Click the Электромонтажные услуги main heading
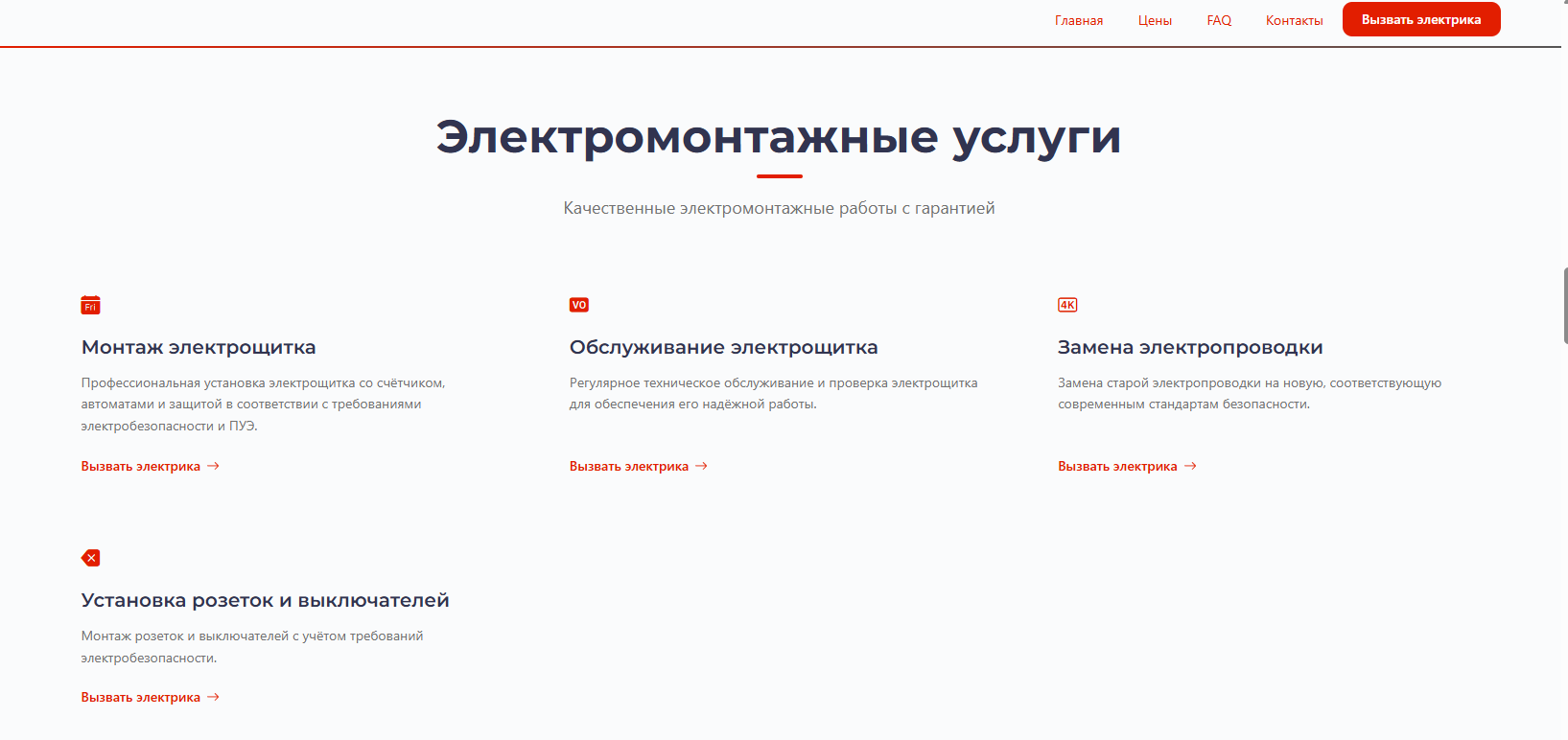The image size is (1568, 740). (x=779, y=137)
